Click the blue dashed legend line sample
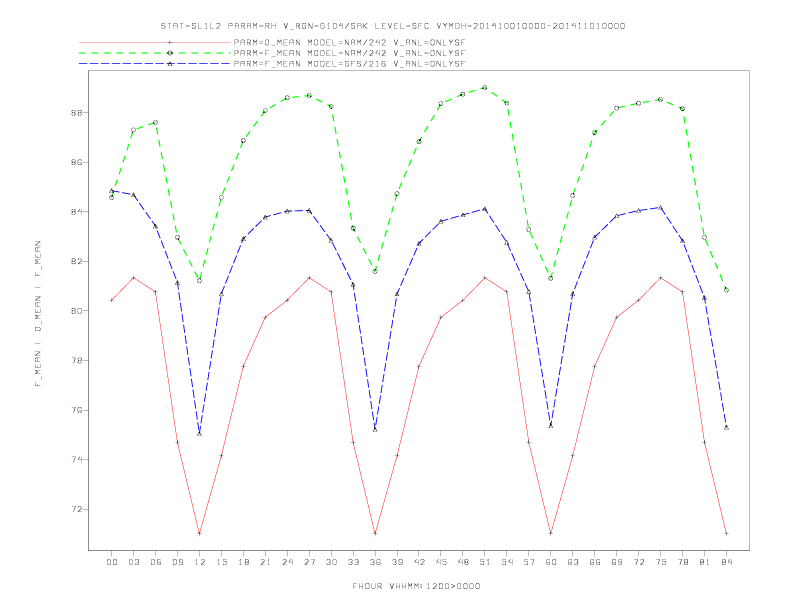 coord(155,64)
